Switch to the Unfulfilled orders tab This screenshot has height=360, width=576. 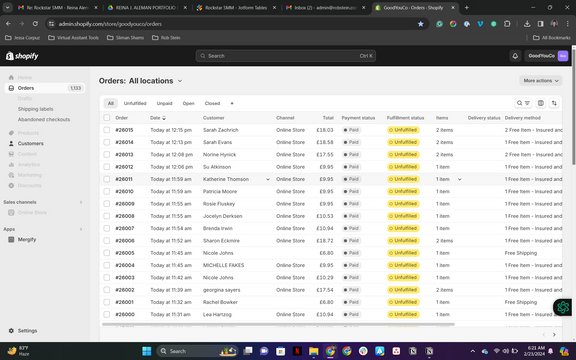click(135, 104)
